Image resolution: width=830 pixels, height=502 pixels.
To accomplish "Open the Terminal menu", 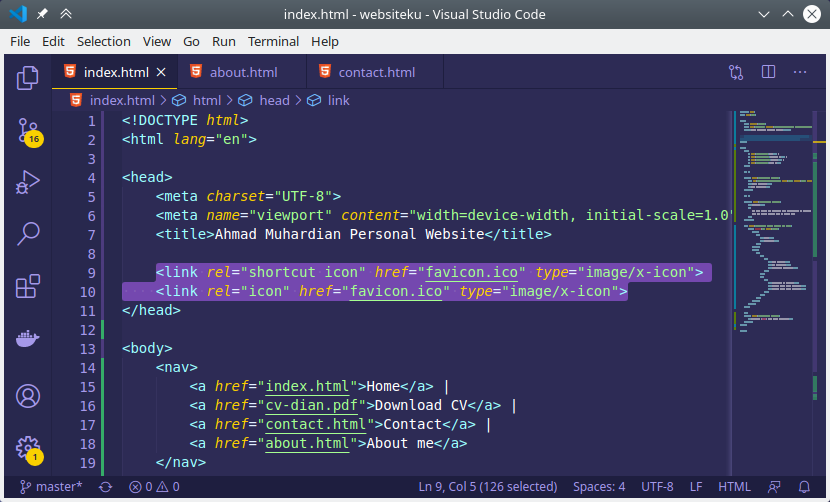I will click(273, 41).
